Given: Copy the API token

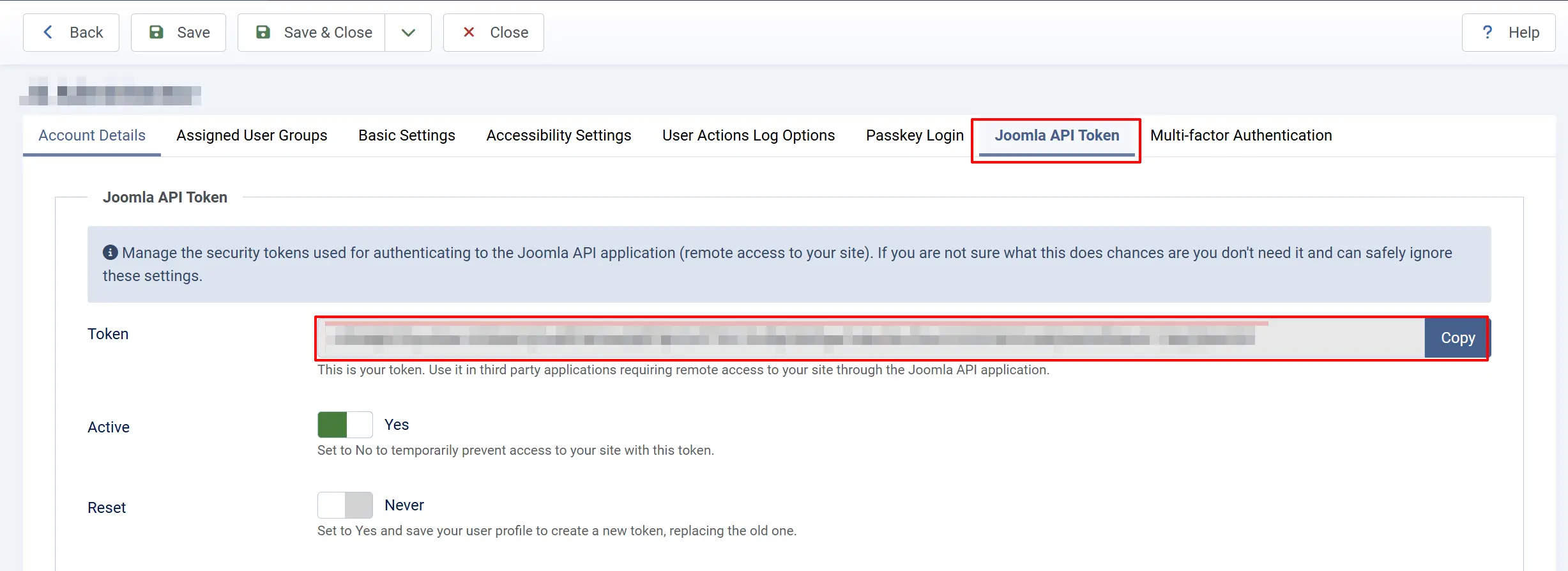Looking at the screenshot, I should [x=1458, y=338].
